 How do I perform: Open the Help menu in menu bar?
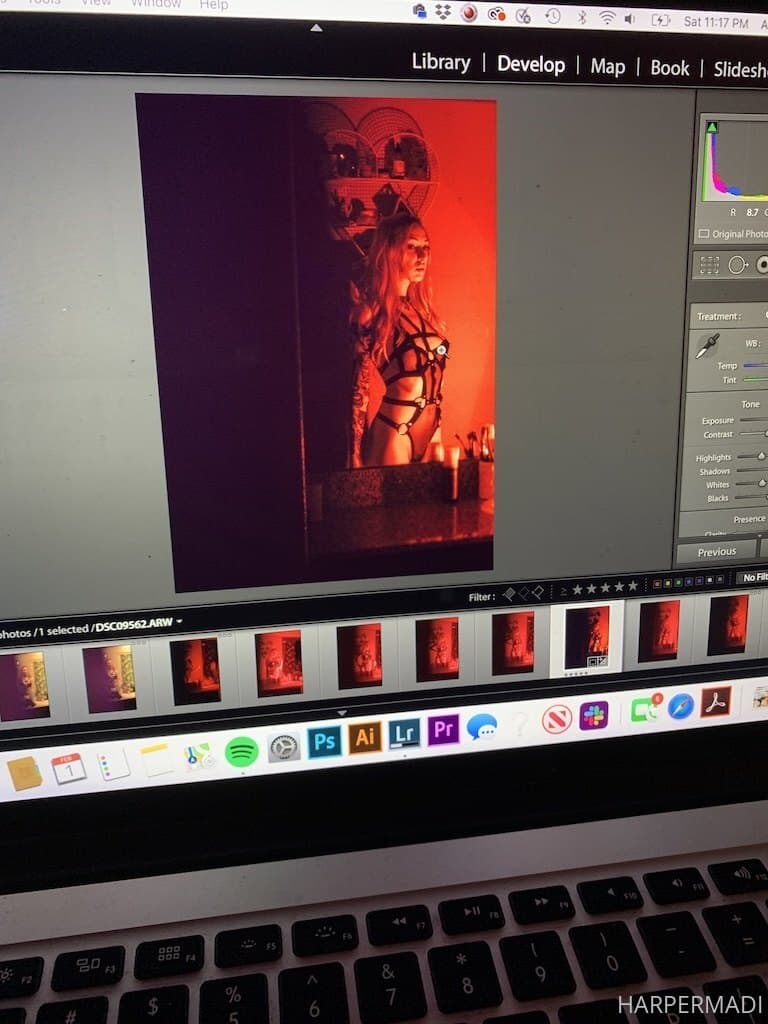[214, 5]
